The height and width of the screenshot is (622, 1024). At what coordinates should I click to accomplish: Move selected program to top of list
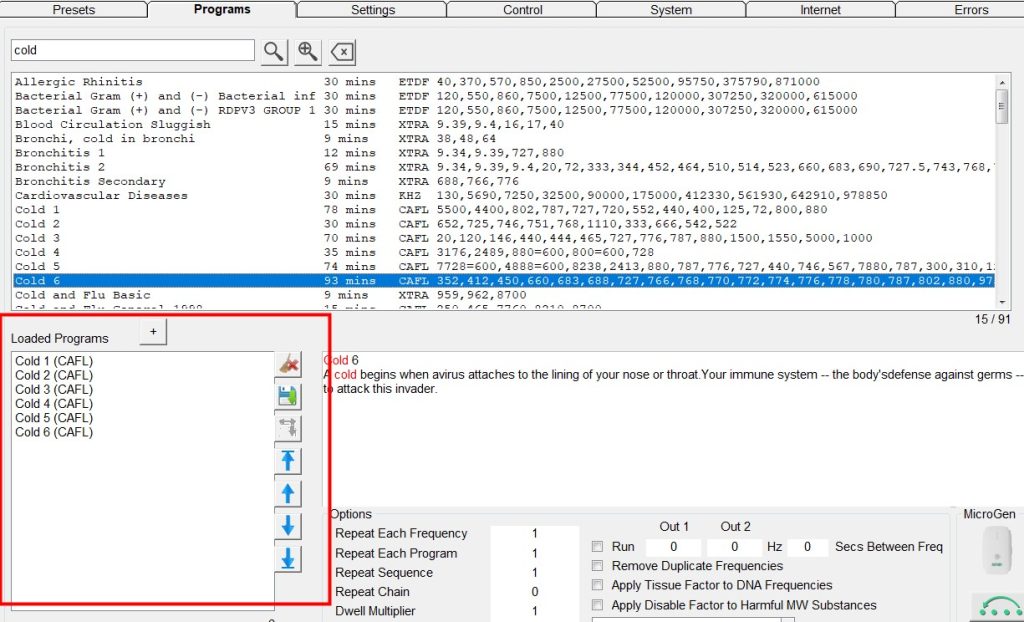(x=288, y=461)
